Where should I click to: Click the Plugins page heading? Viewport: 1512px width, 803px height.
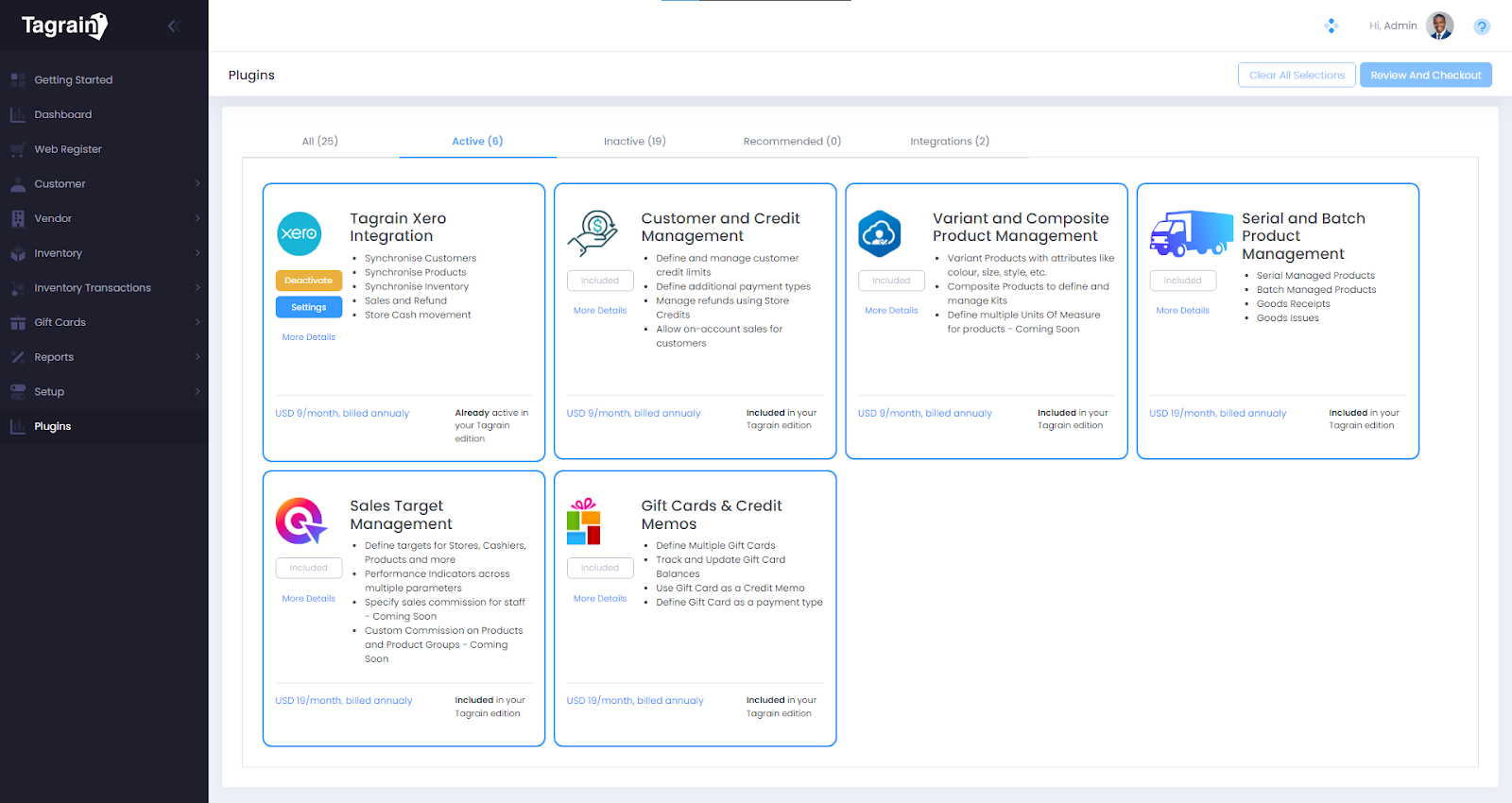tap(251, 76)
